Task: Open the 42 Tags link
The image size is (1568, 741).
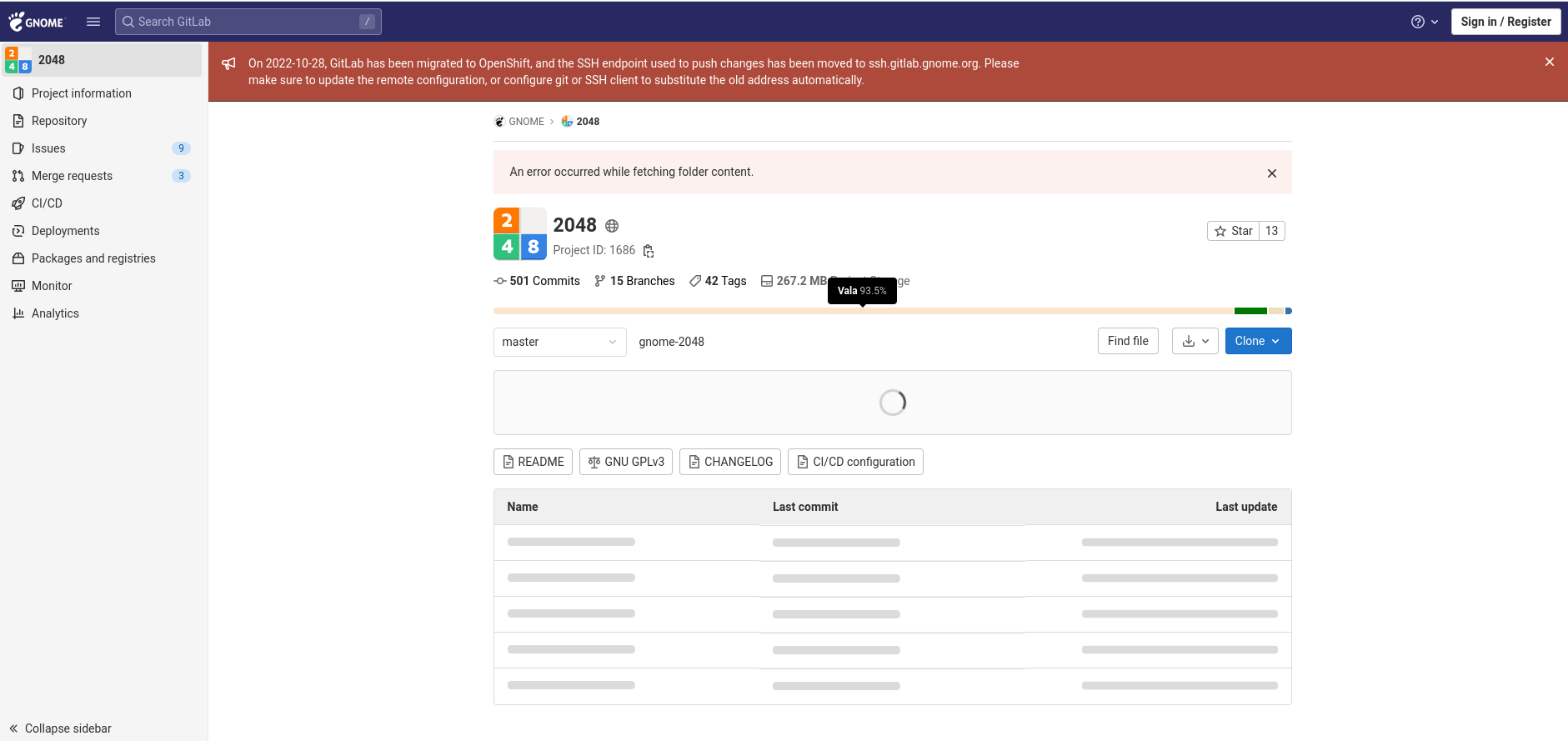Action: [718, 281]
